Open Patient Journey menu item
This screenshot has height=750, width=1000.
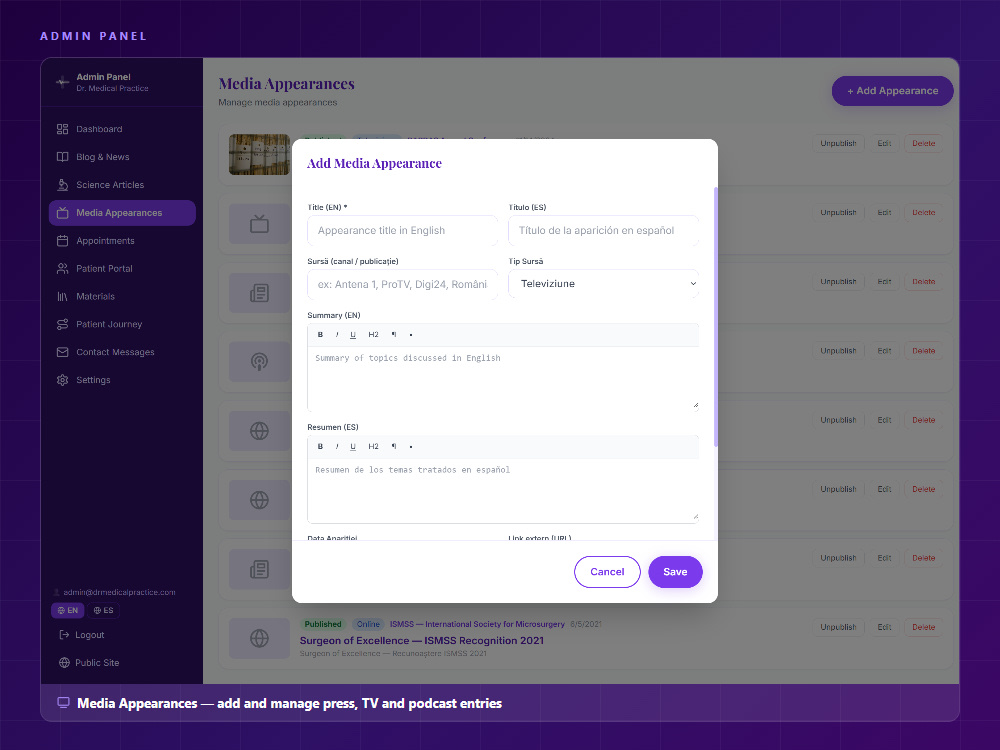pos(122,324)
